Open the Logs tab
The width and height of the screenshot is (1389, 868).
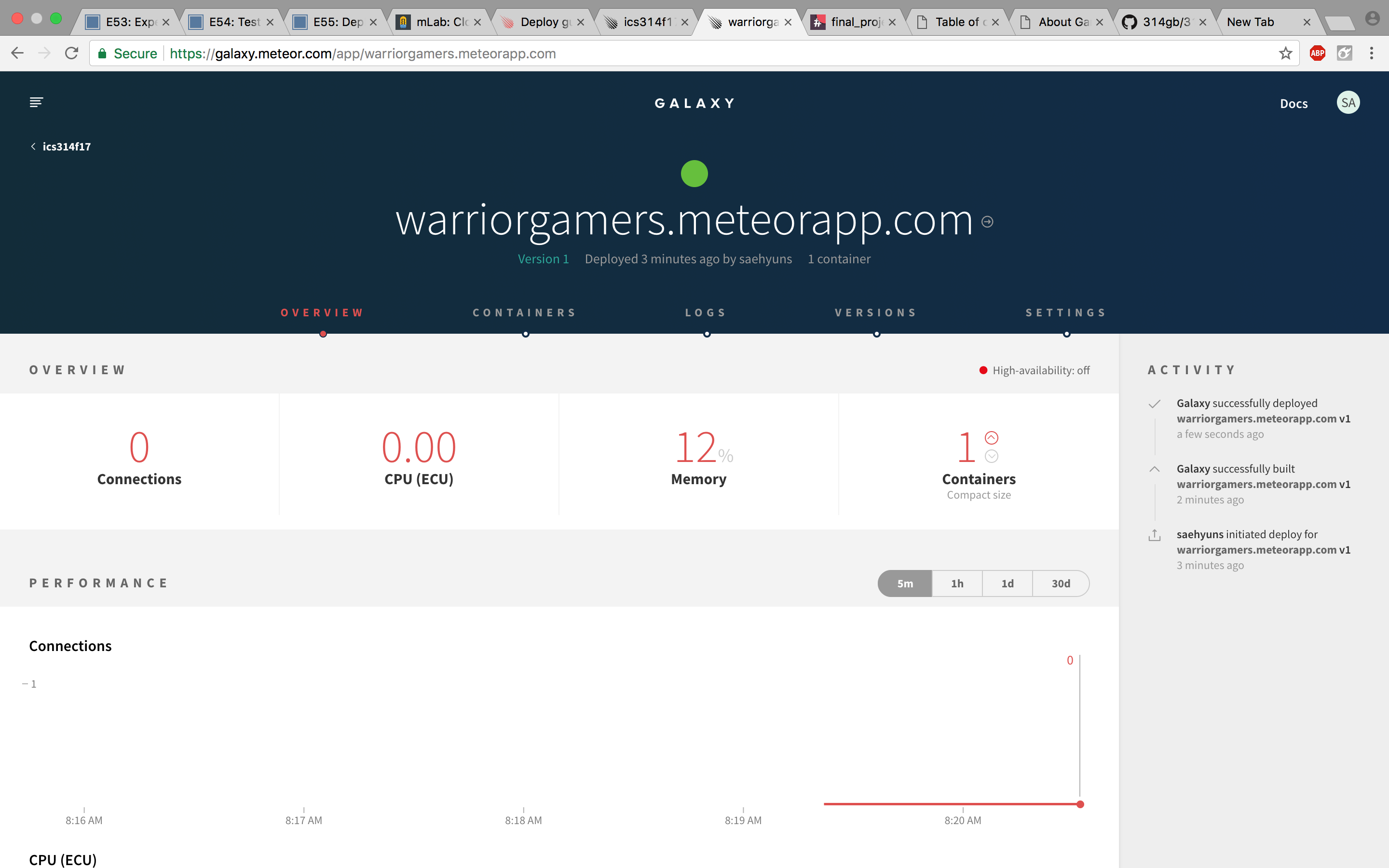[x=706, y=313]
